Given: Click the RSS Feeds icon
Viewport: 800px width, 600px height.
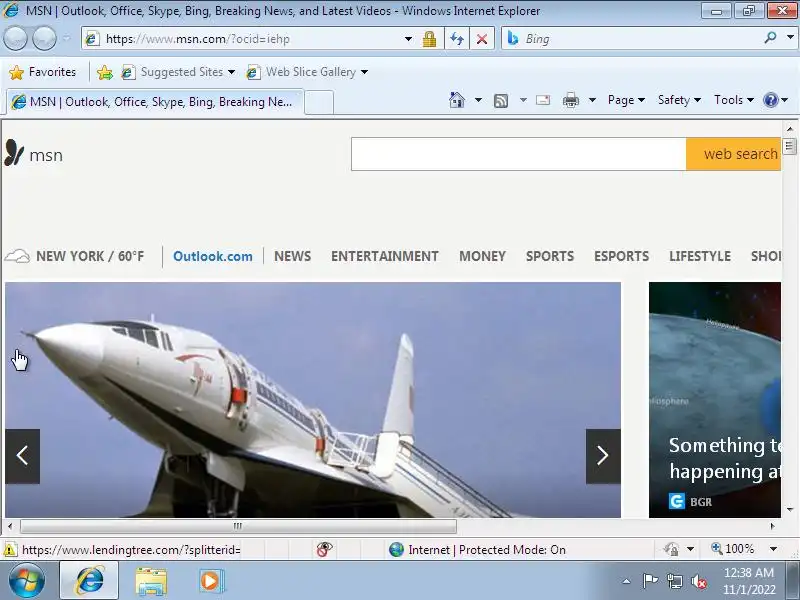Looking at the screenshot, I should (x=501, y=101).
